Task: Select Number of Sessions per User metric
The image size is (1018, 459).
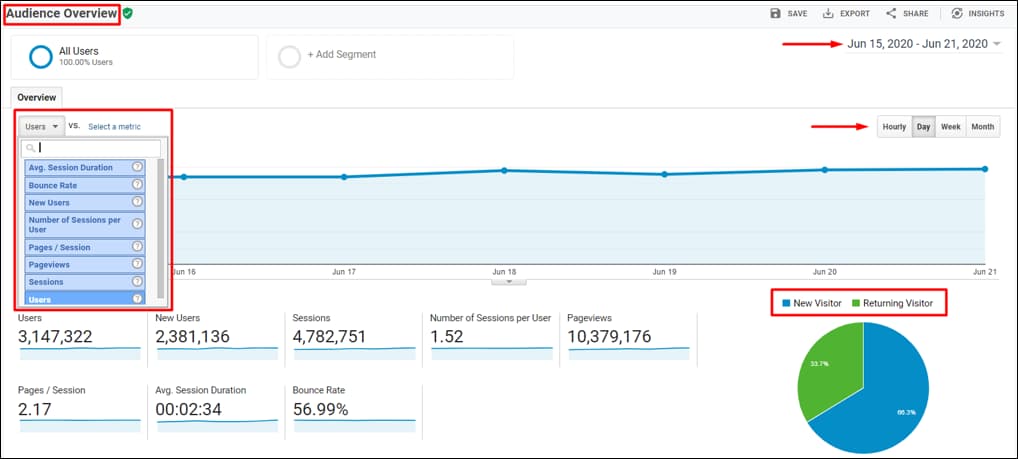Action: 85,225
